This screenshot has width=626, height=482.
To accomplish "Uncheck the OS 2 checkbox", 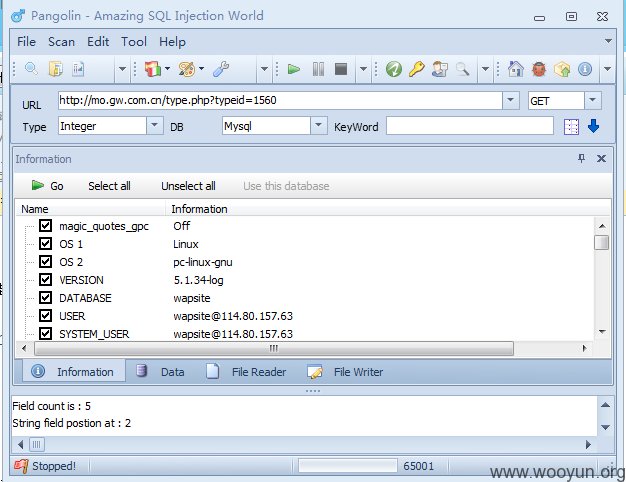I will coord(45,262).
